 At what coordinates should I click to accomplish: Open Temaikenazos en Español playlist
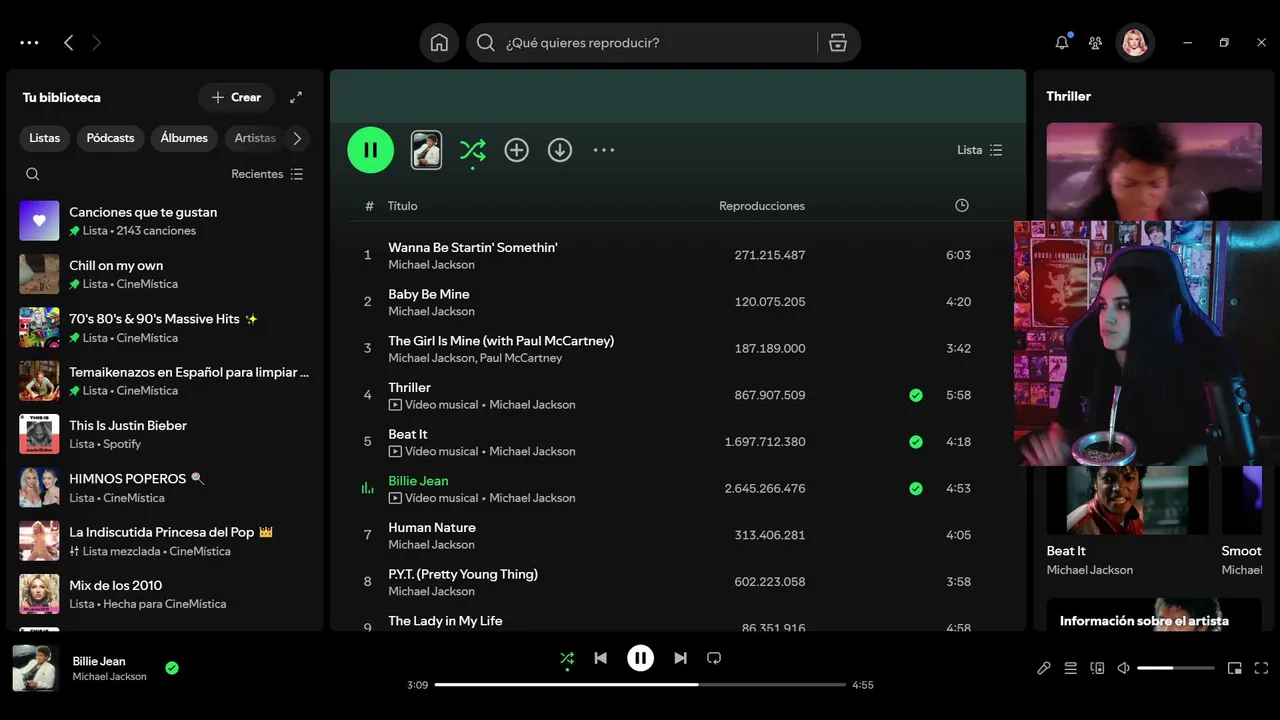(165, 381)
